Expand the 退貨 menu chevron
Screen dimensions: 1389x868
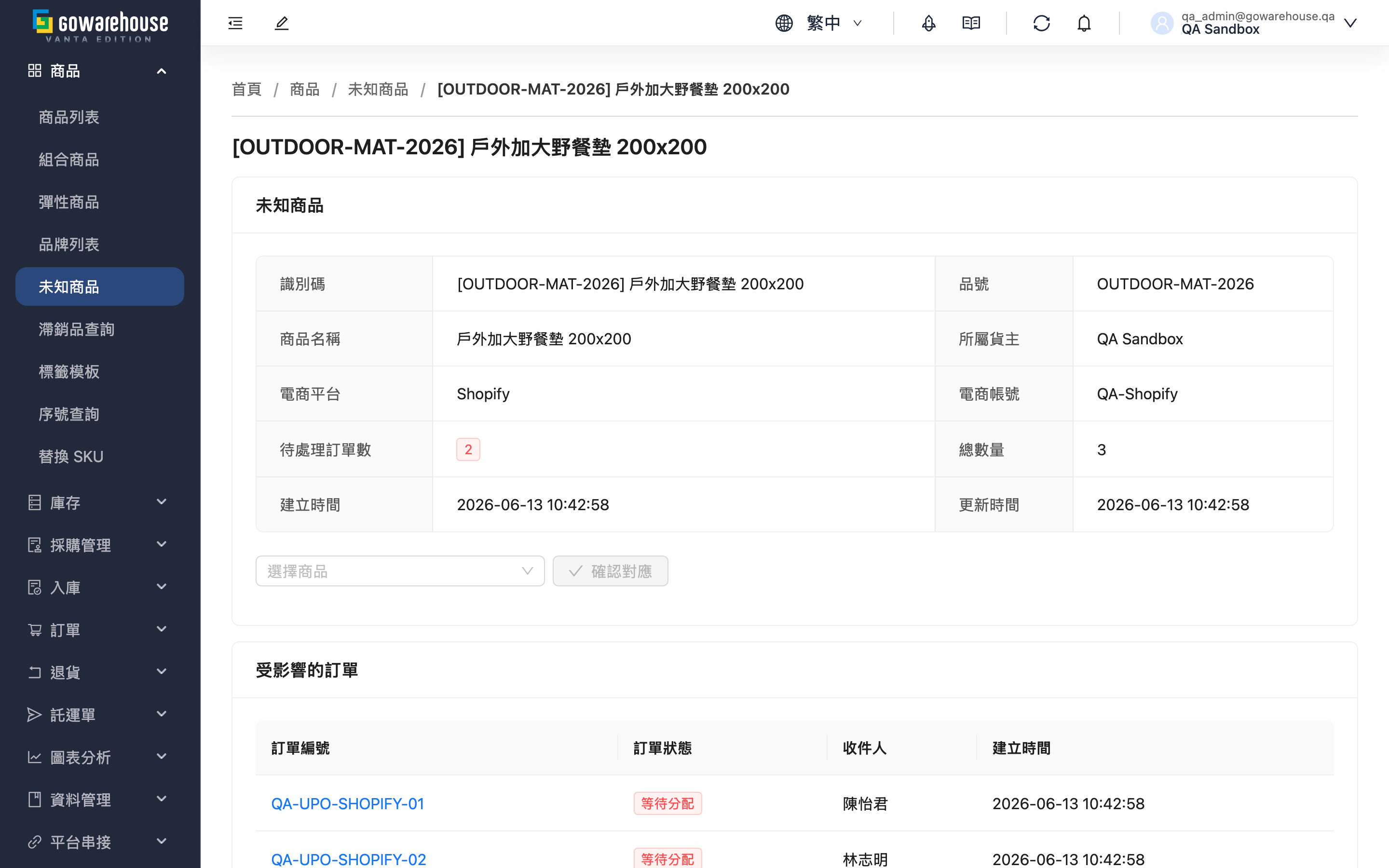(x=162, y=672)
